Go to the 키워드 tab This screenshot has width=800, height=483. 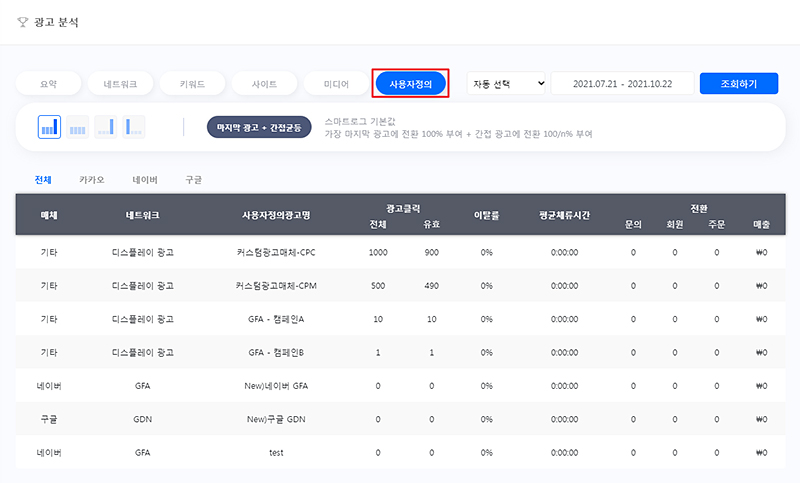(192, 84)
